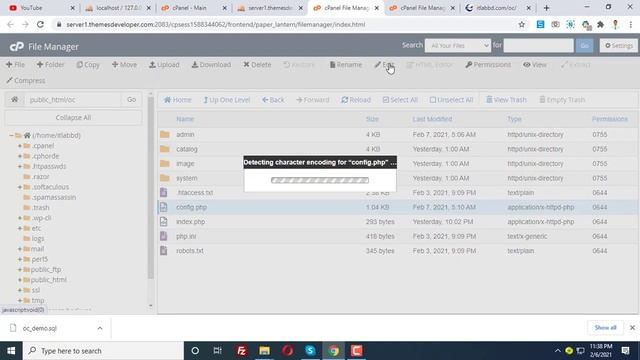Click the Copy toolbar button
The image size is (640, 360).
point(88,64)
